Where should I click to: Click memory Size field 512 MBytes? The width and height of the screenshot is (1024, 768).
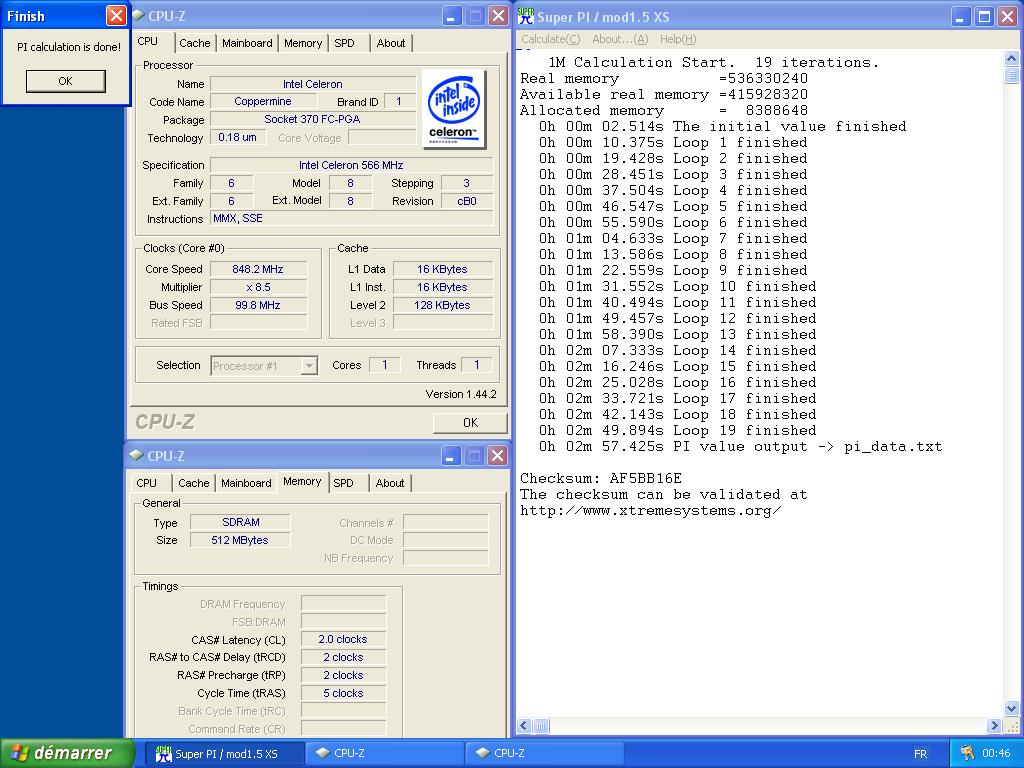[x=240, y=540]
